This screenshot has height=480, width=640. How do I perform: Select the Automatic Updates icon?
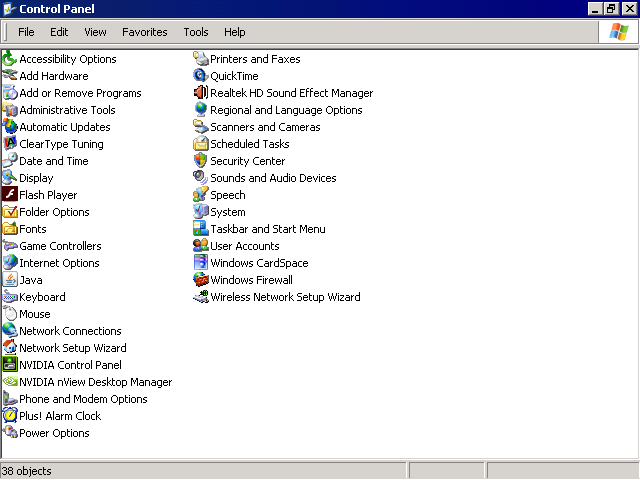tap(10, 127)
